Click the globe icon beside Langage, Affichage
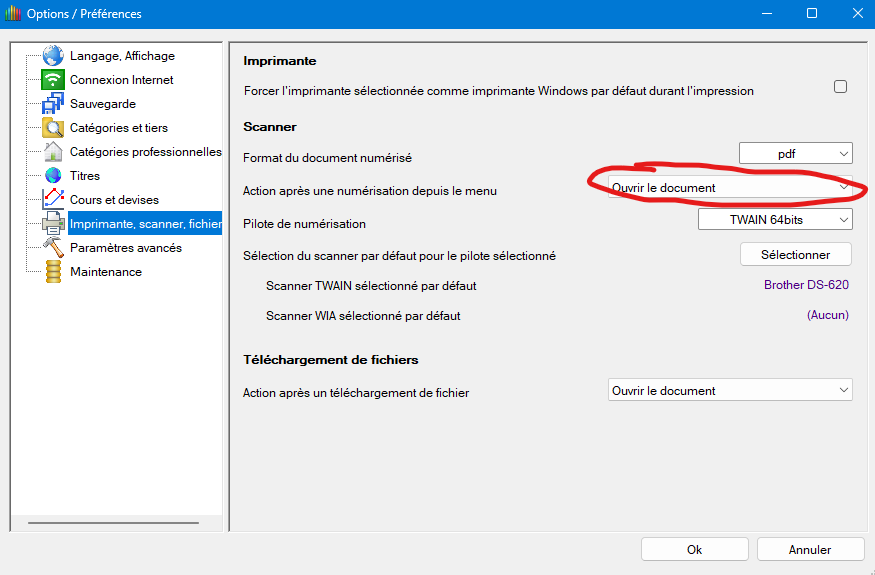Viewport: 875px width, 575px height. click(x=53, y=56)
